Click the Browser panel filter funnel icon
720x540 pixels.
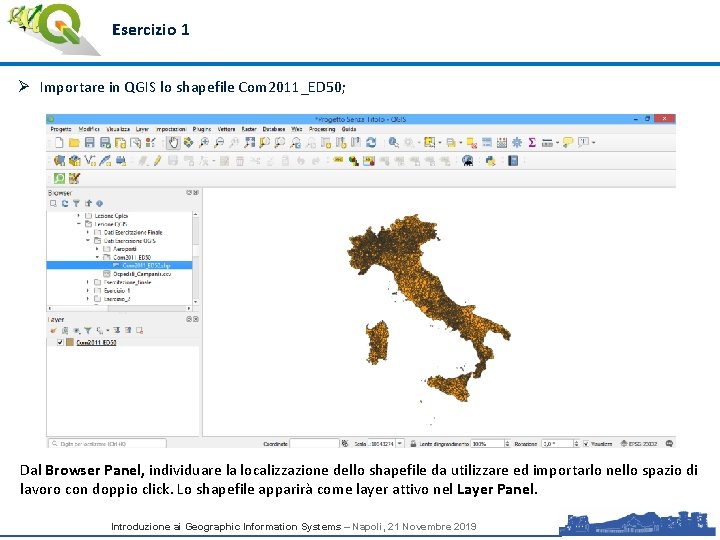pyautogui.click(x=76, y=203)
